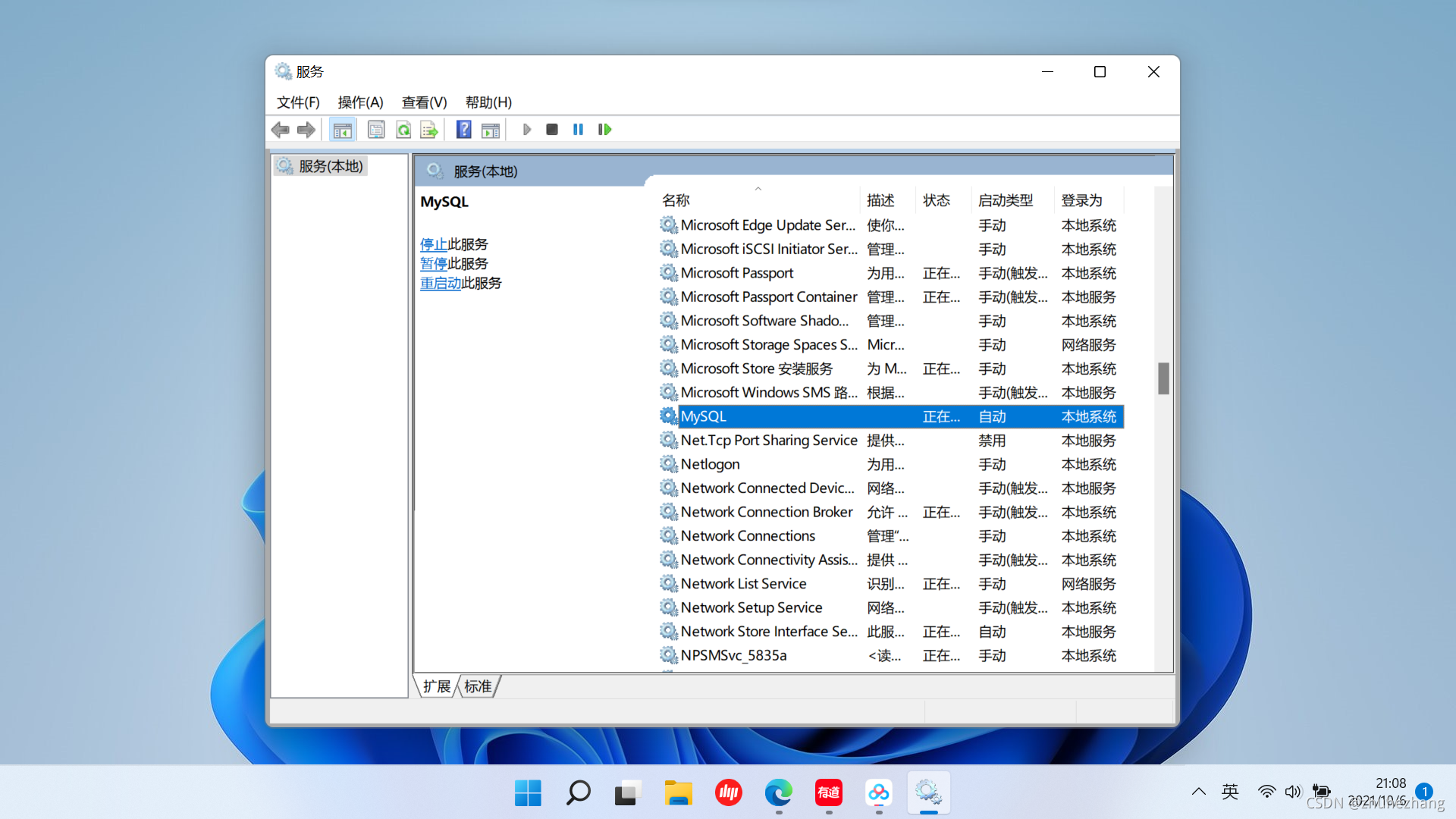Image resolution: width=1456 pixels, height=819 pixels.
Task: Open the Windows Start button
Action: coord(528,793)
